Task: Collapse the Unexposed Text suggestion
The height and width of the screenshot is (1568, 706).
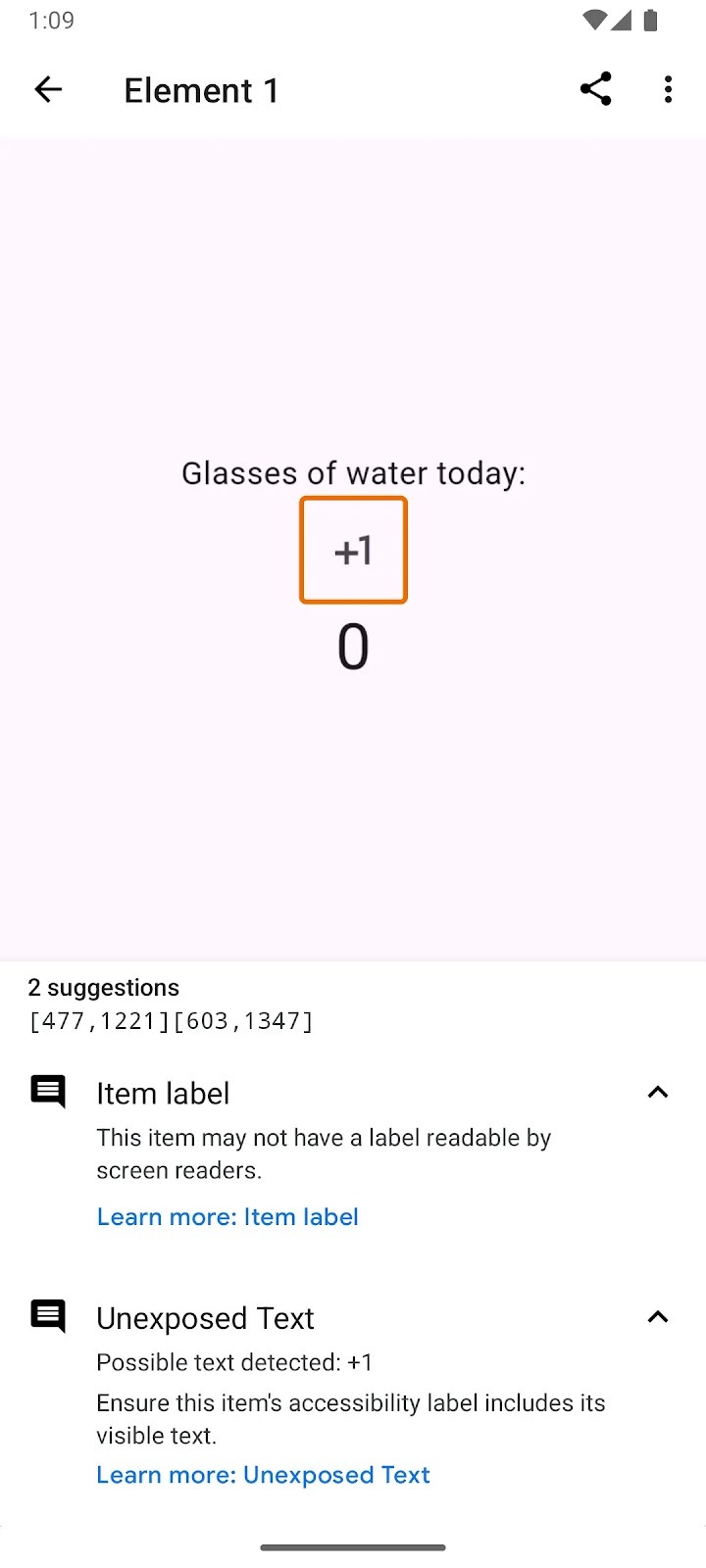Action: [658, 1316]
